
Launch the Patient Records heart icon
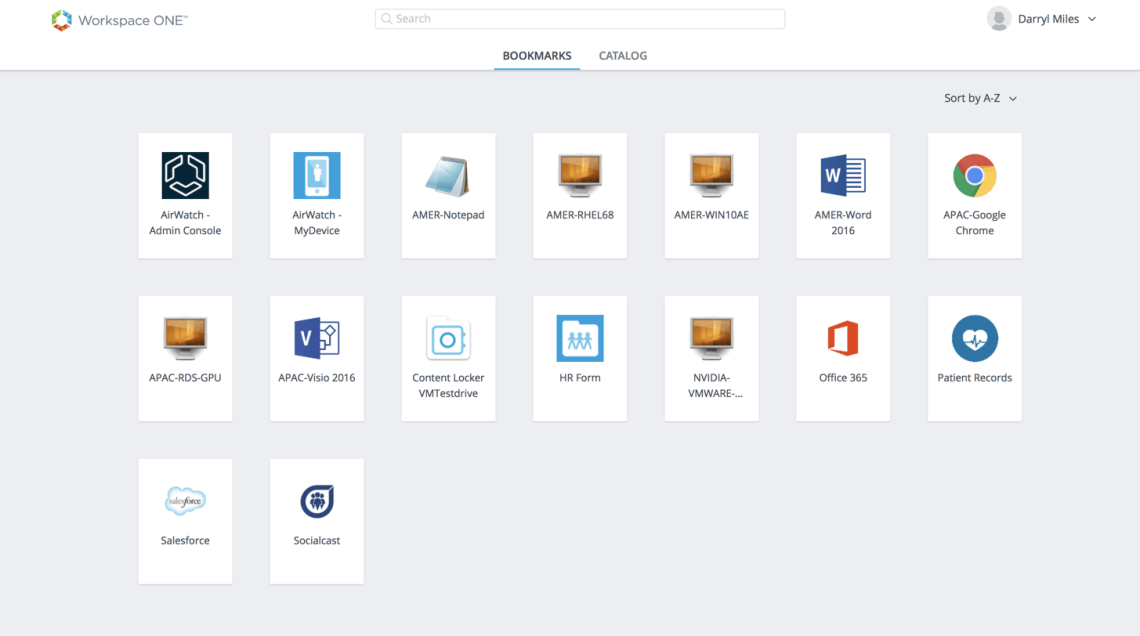pyautogui.click(x=974, y=338)
